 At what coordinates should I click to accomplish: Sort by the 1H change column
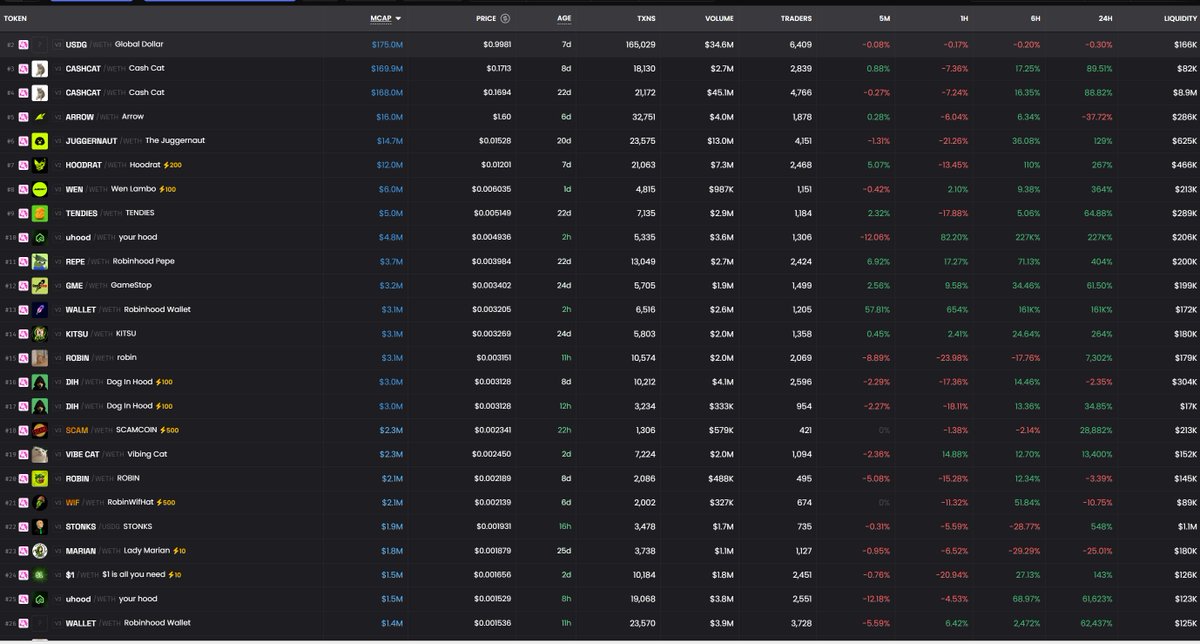[962, 18]
